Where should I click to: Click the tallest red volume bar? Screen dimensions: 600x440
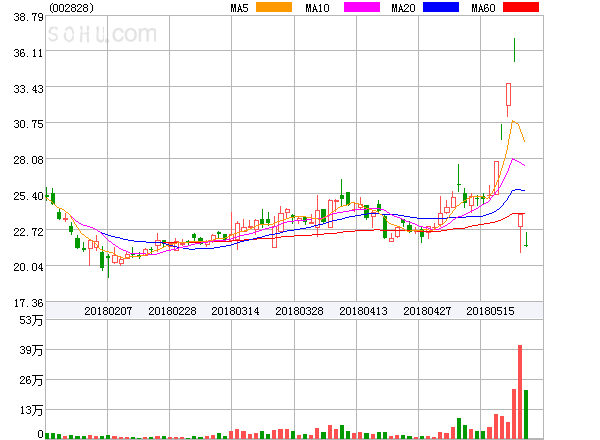520,392
